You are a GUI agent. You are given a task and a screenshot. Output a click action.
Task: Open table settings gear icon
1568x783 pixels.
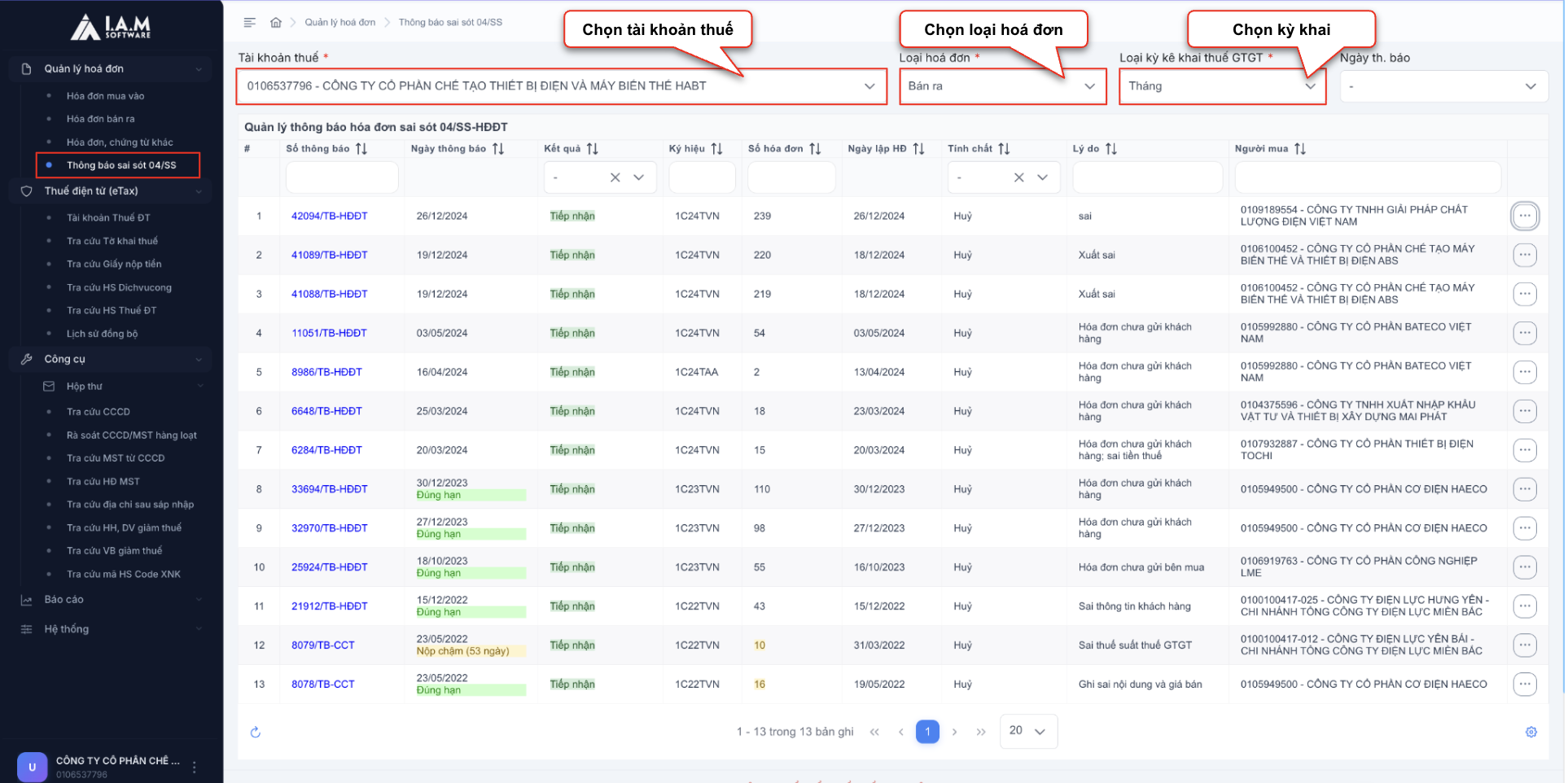coord(1531,733)
